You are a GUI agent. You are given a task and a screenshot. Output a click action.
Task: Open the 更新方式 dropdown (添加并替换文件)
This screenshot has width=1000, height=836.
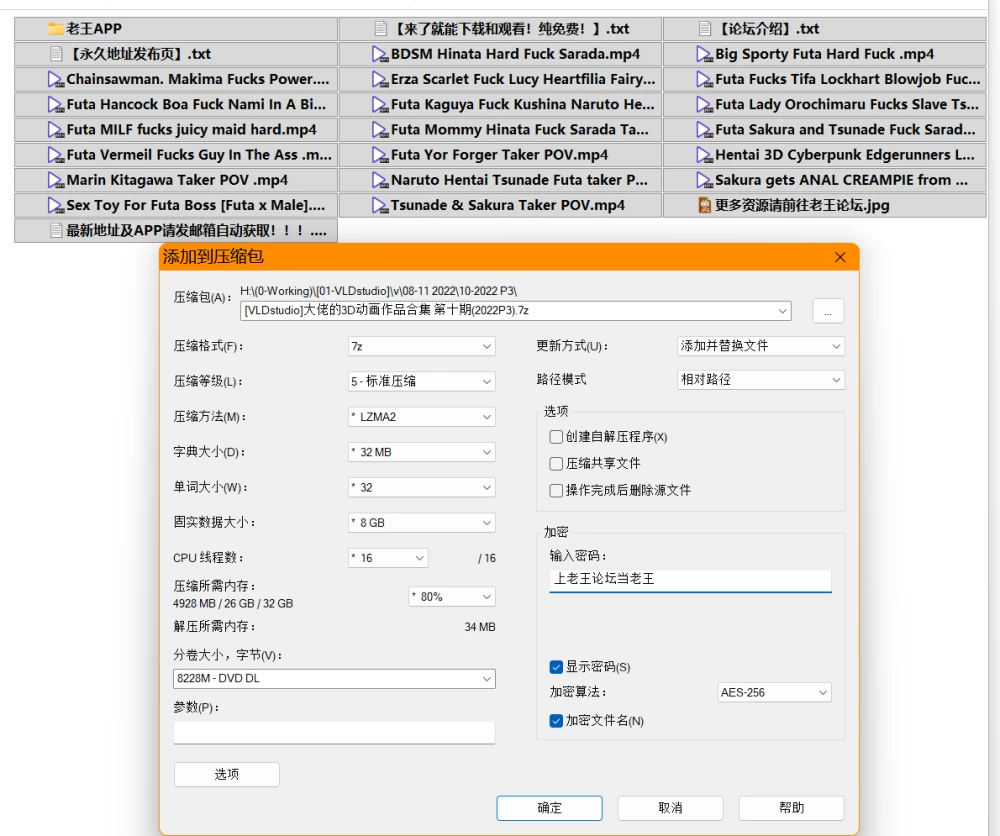(760, 346)
